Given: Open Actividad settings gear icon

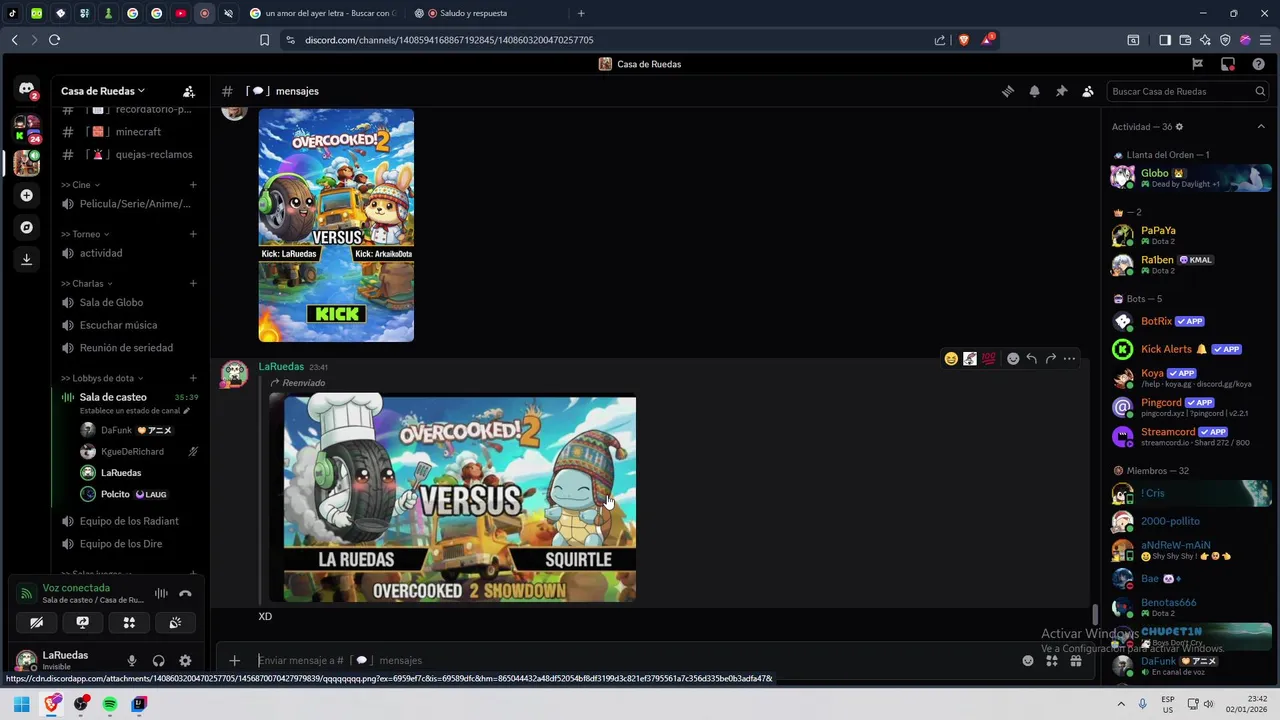Looking at the screenshot, I should point(1179,127).
